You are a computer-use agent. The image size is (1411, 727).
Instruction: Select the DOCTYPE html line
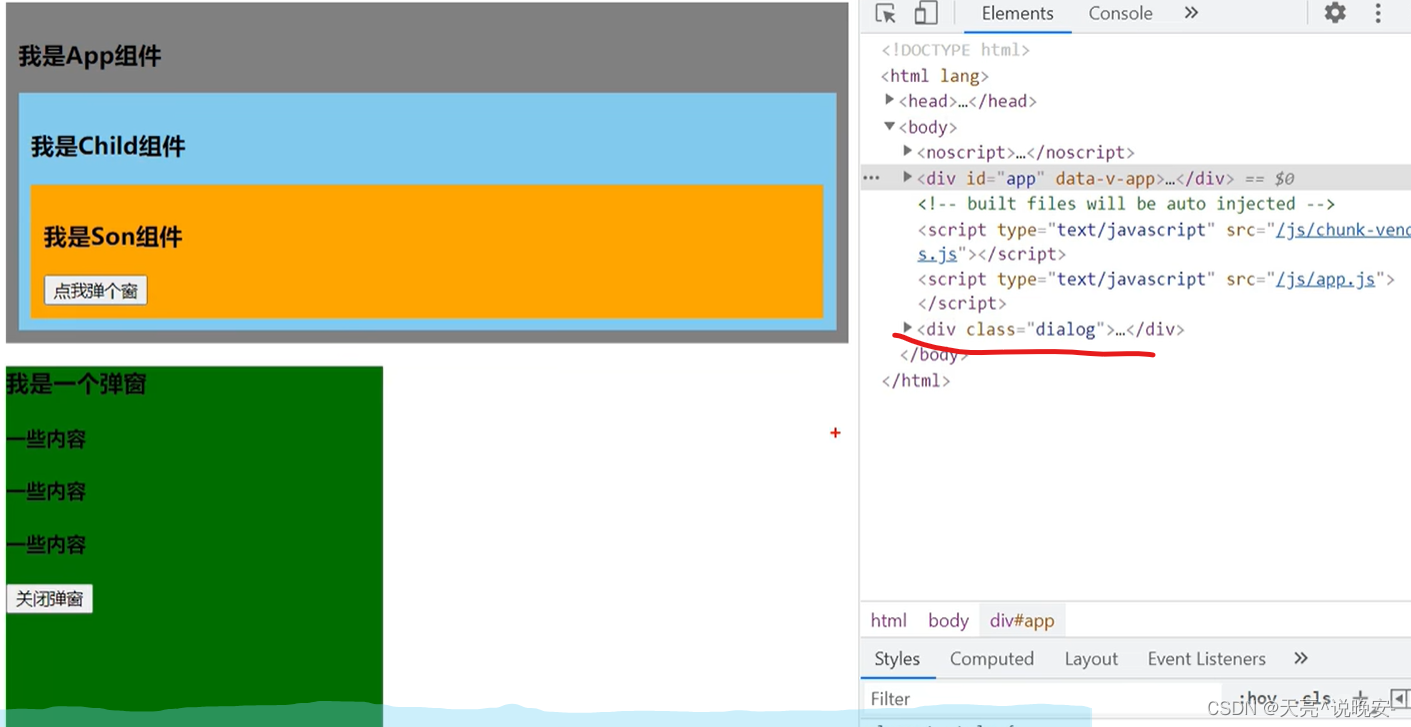point(955,50)
